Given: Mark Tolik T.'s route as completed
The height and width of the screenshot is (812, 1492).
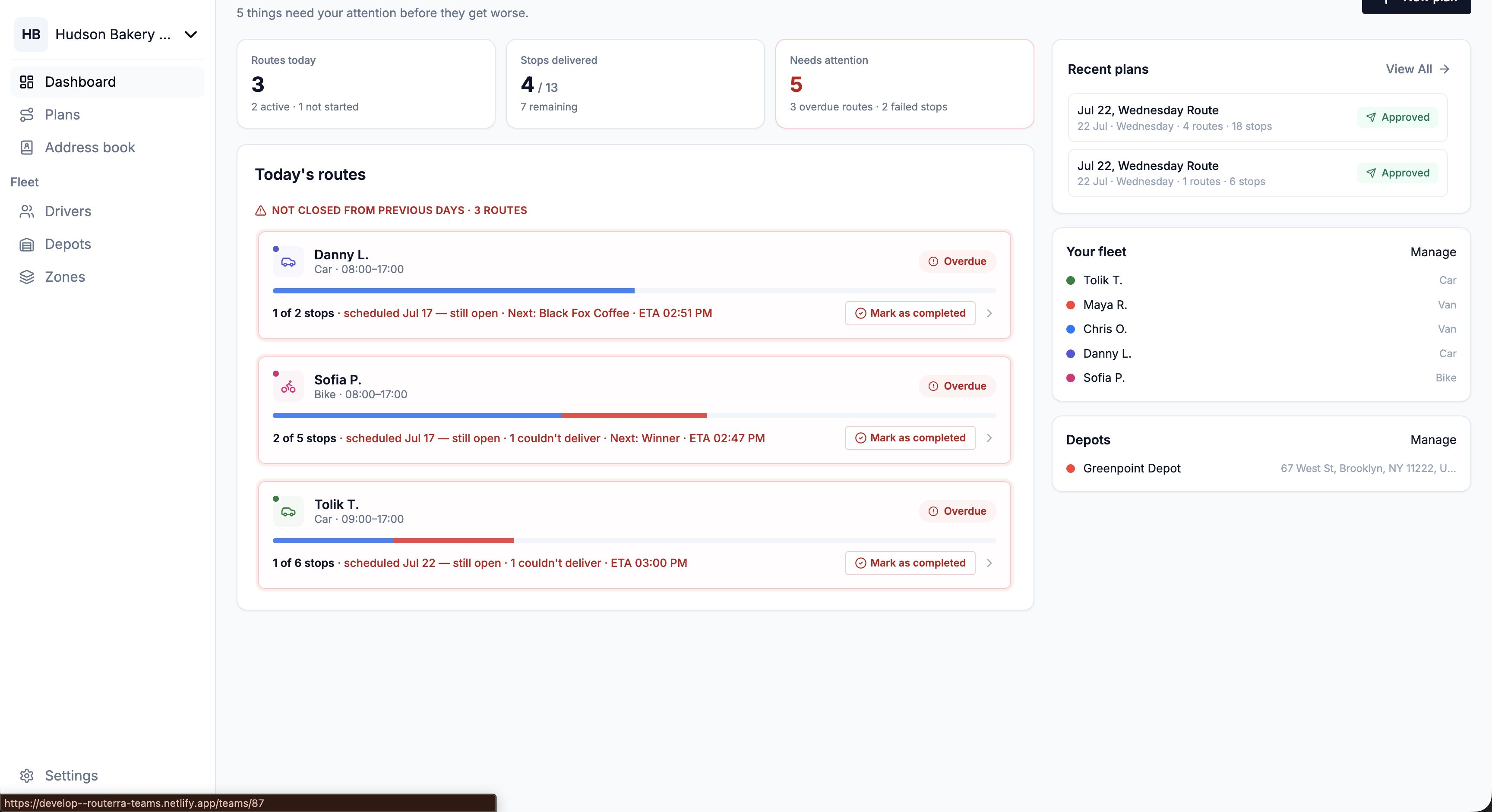Looking at the screenshot, I should pos(910,563).
